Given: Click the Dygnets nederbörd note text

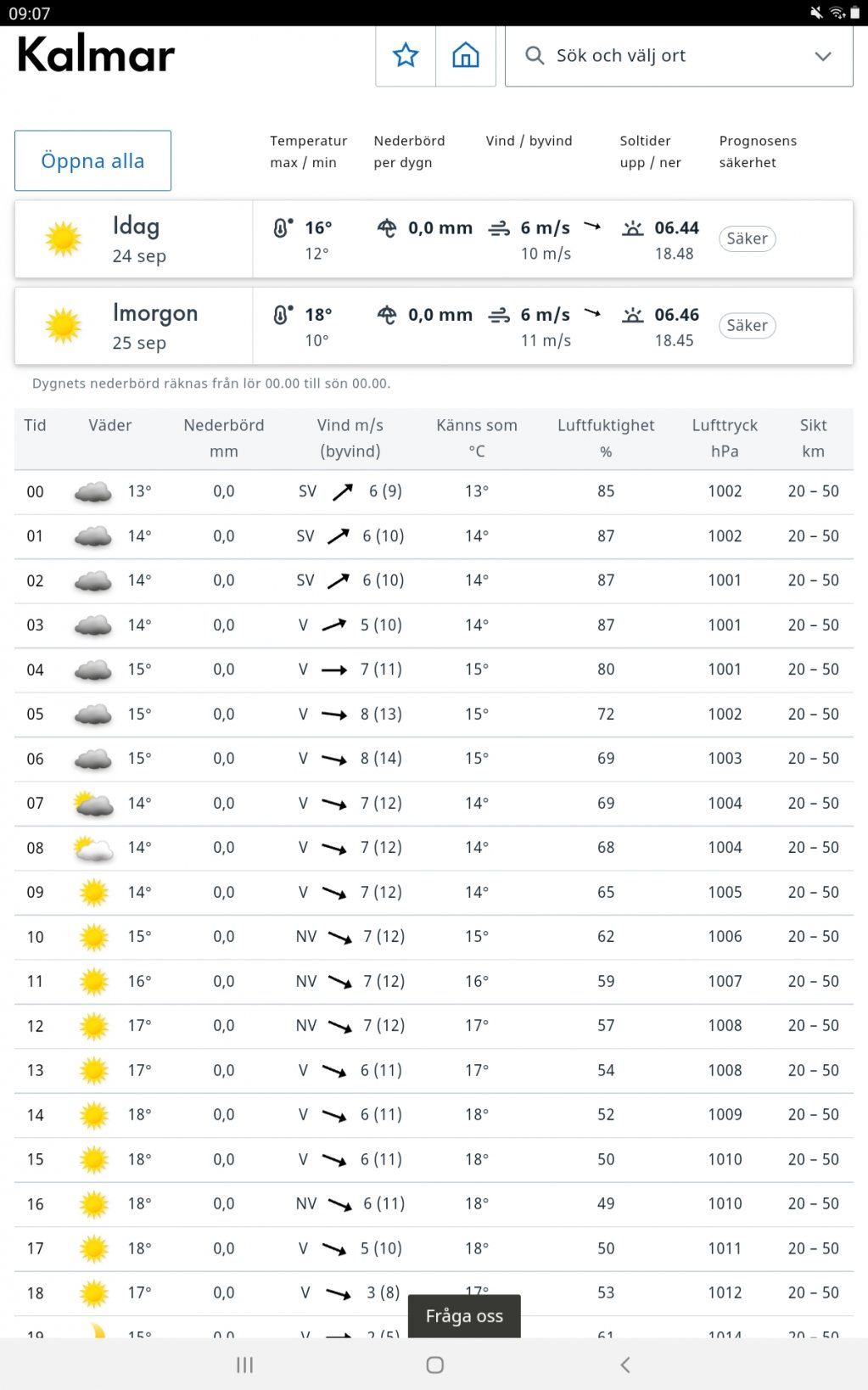Looking at the screenshot, I should coord(211,384).
